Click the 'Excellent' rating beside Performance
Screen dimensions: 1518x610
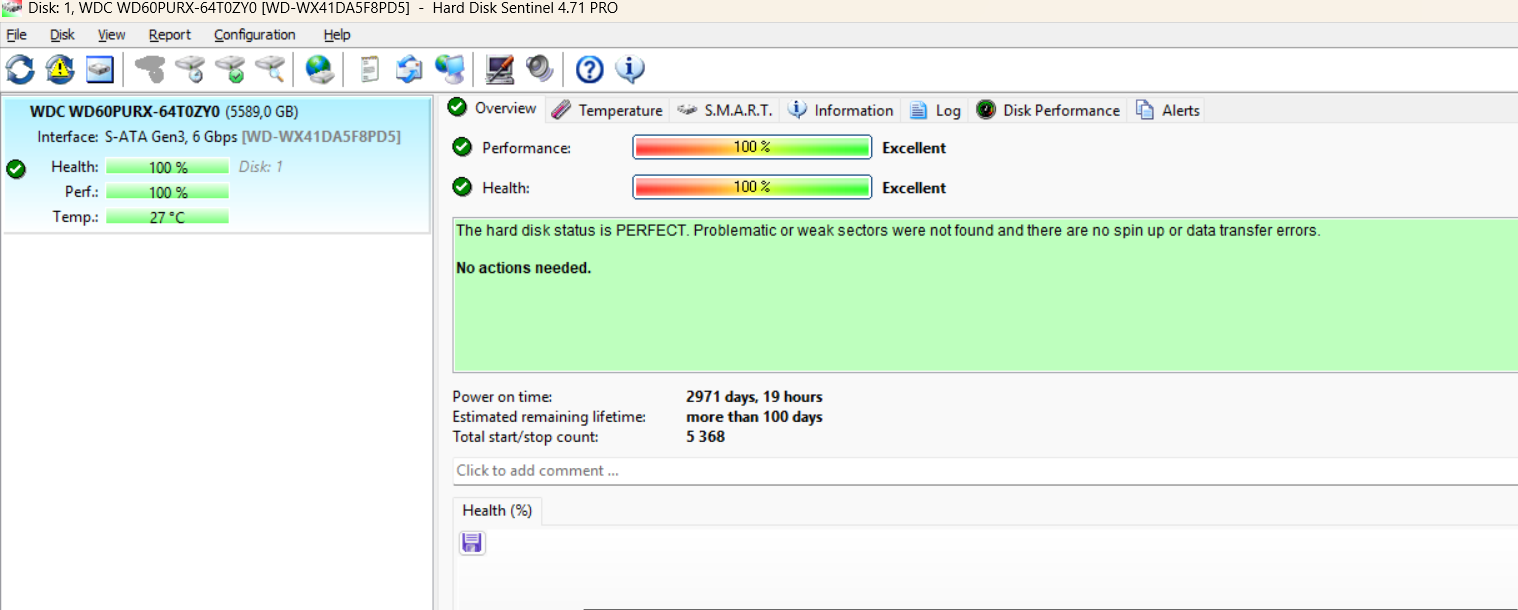click(914, 148)
